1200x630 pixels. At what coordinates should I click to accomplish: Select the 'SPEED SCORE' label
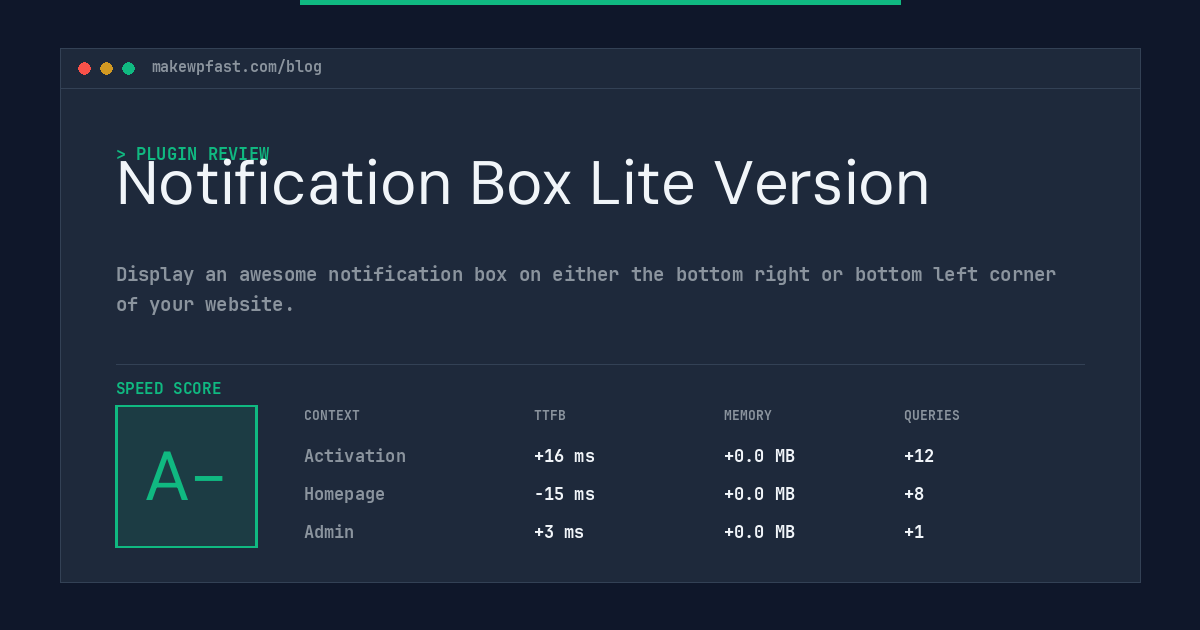click(169, 389)
